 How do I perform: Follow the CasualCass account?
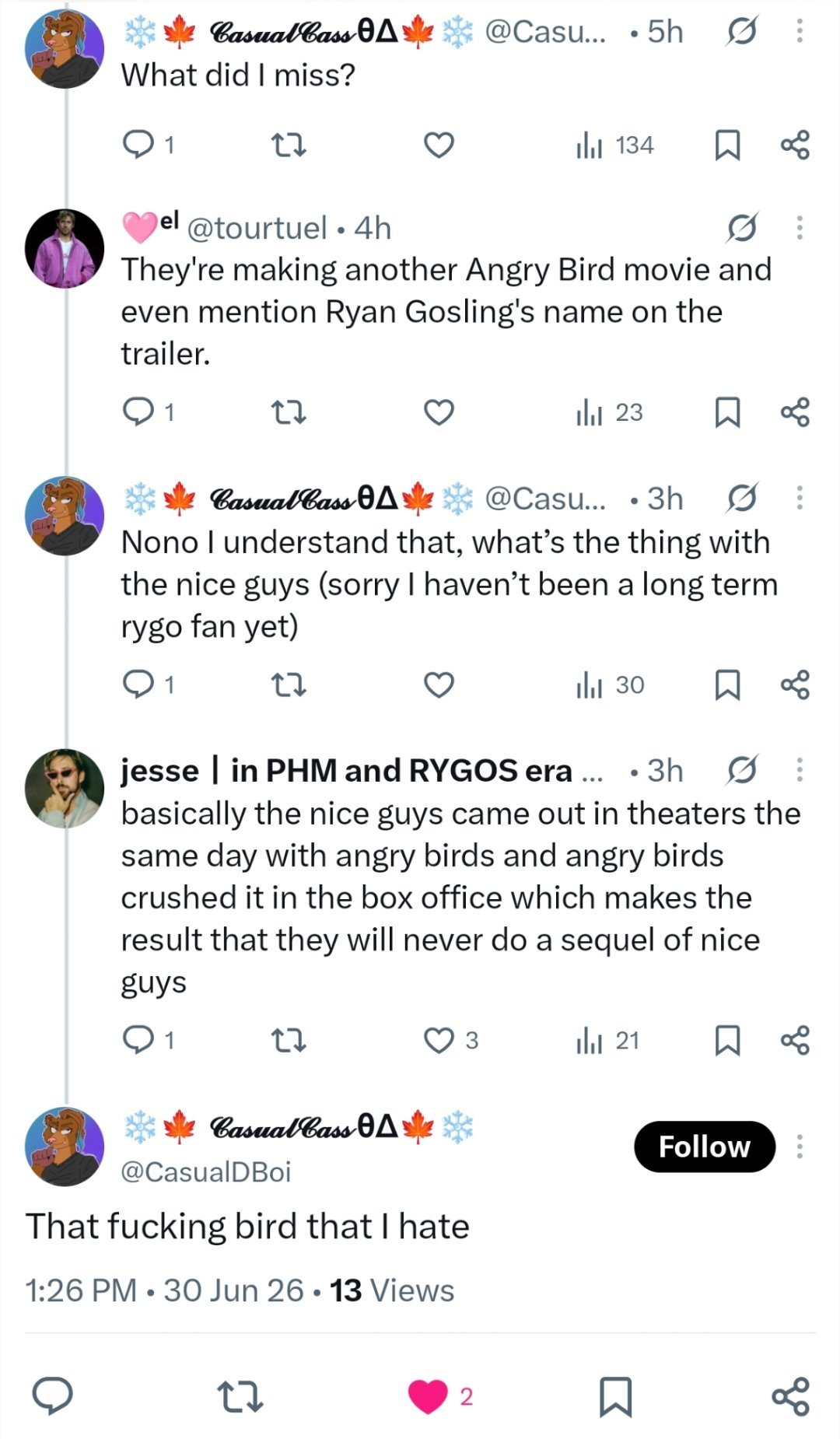coord(705,1147)
